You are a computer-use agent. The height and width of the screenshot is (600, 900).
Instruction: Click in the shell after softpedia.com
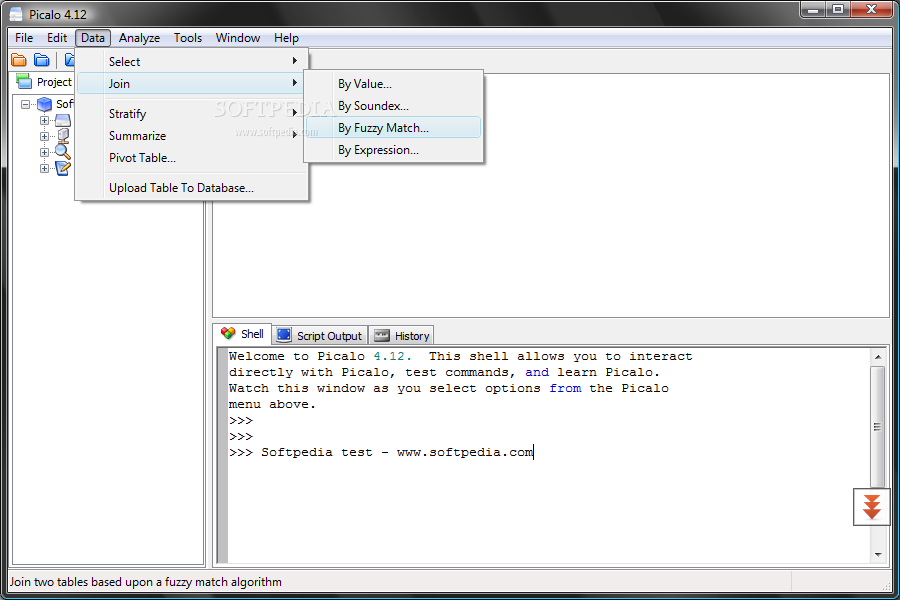tap(535, 452)
